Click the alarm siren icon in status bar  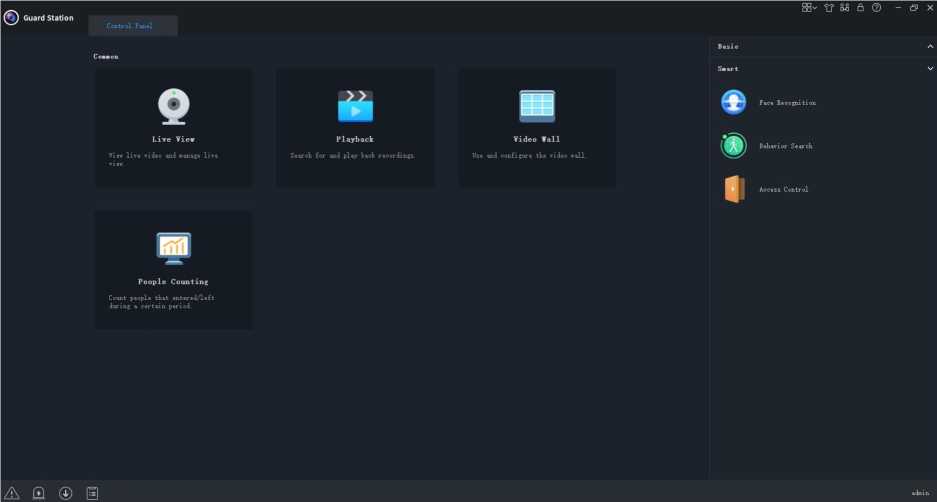coord(39,492)
